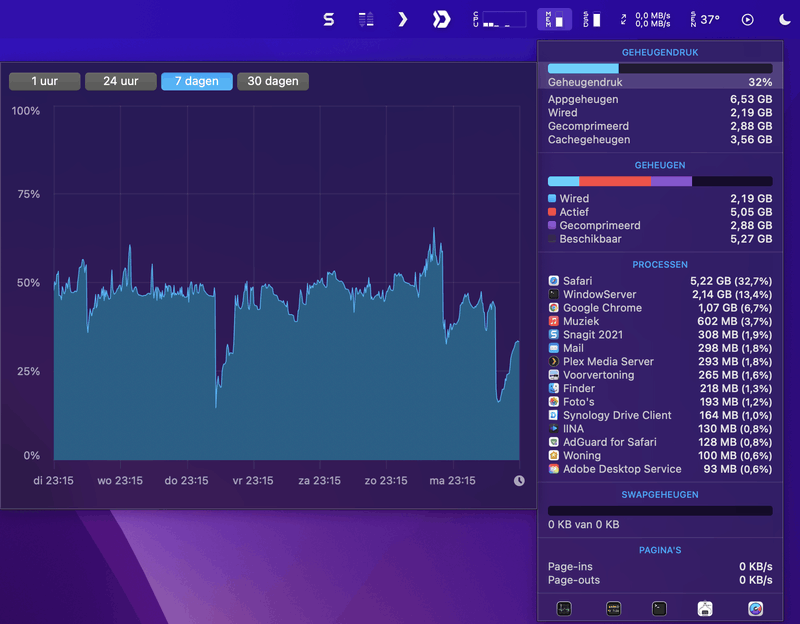
Task: Click the Appgeheugen 6,53 GB row
Action: tap(660, 99)
